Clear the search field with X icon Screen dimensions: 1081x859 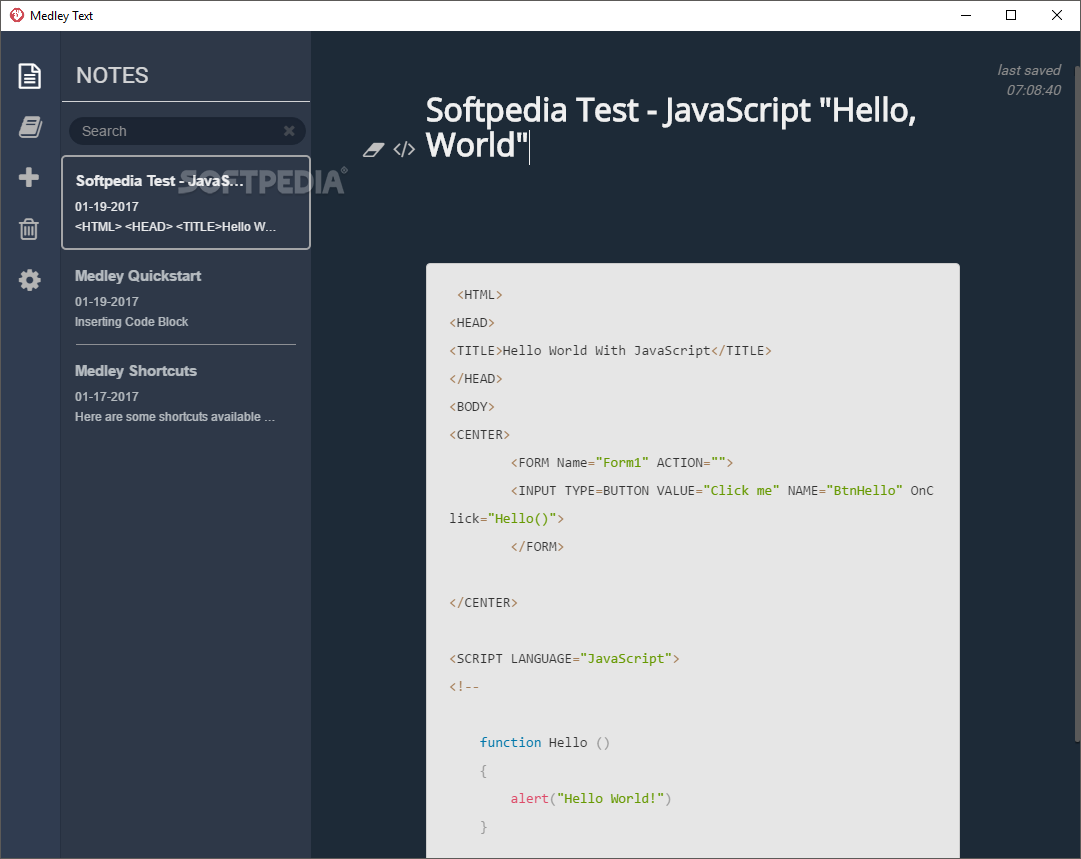(x=289, y=130)
